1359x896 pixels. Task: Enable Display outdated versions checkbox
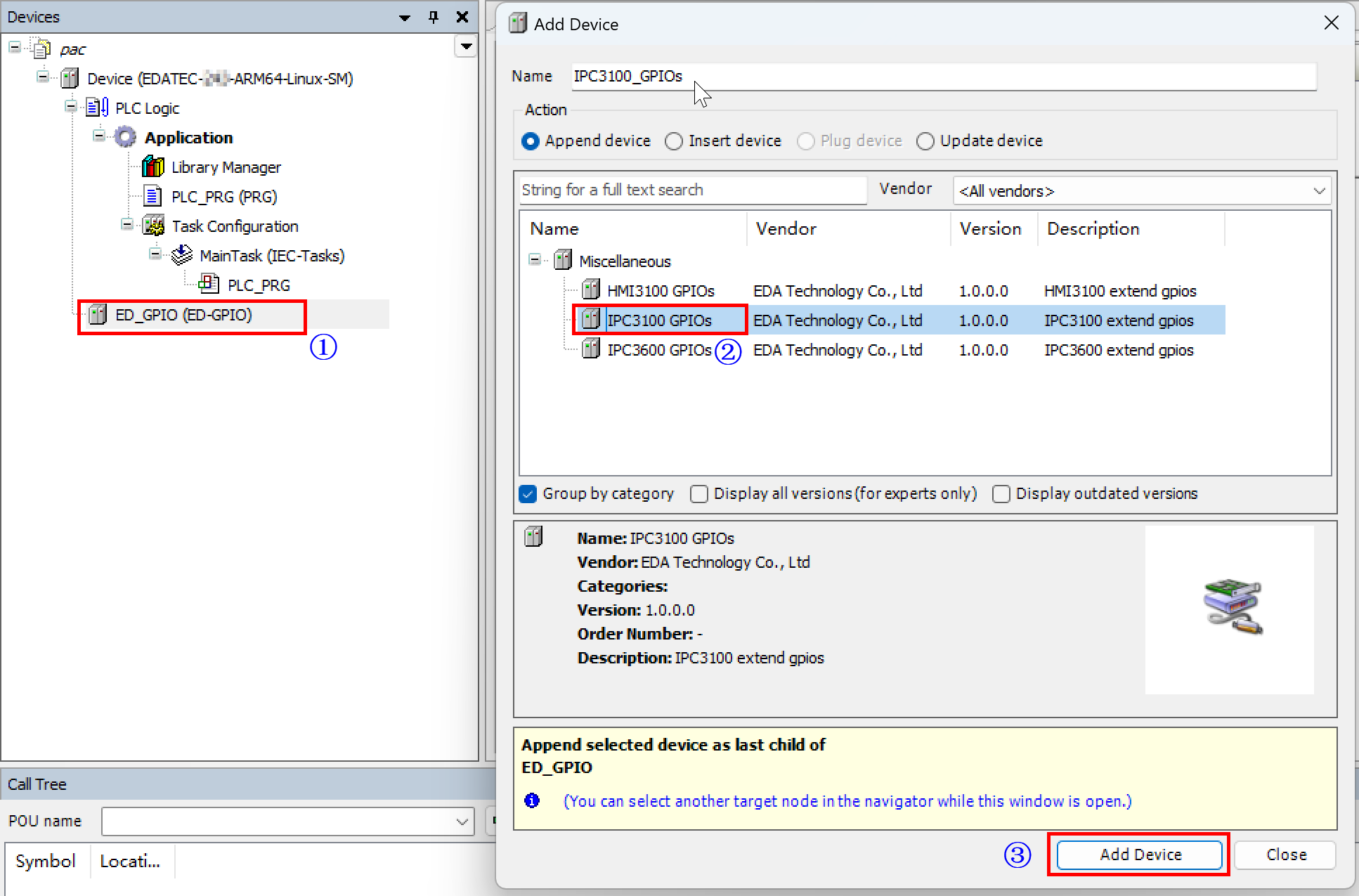(1001, 494)
